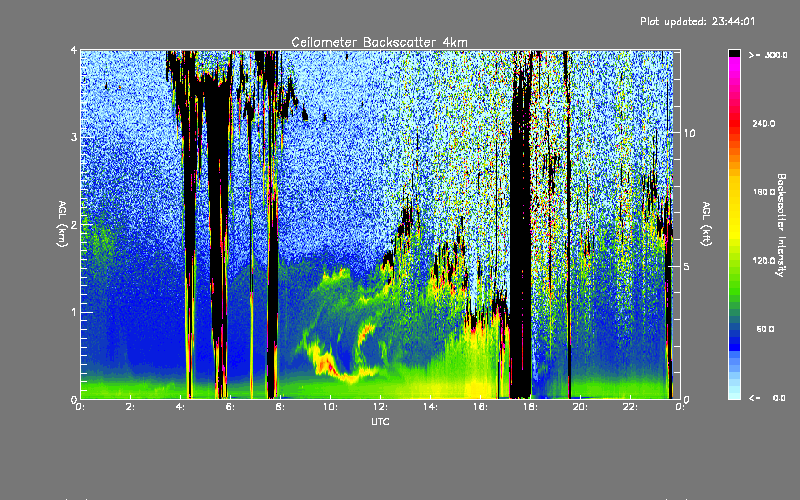
Task: Click the '1' km label on left axis
Action: tap(74, 312)
